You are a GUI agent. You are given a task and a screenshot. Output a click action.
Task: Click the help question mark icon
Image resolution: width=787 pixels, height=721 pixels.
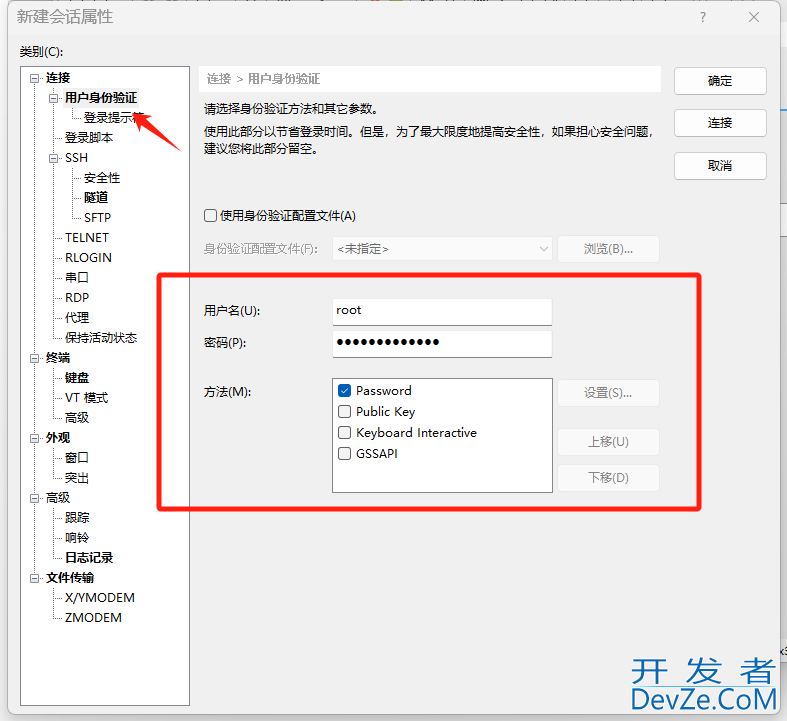coord(703,18)
